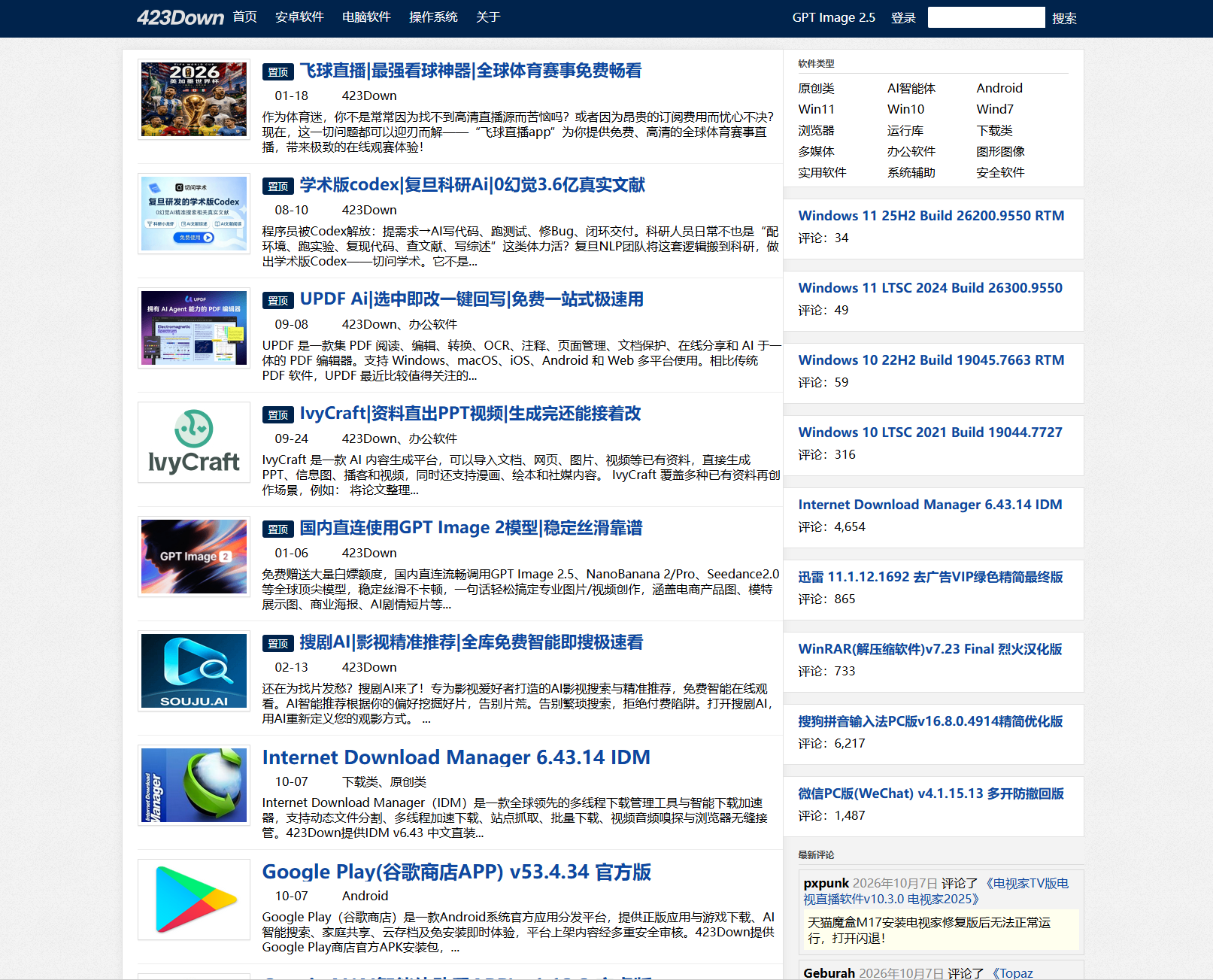Open the 迅雷 11.1.12.1692 sidebar link
The height and width of the screenshot is (980, 1213).
pos(930,577)
